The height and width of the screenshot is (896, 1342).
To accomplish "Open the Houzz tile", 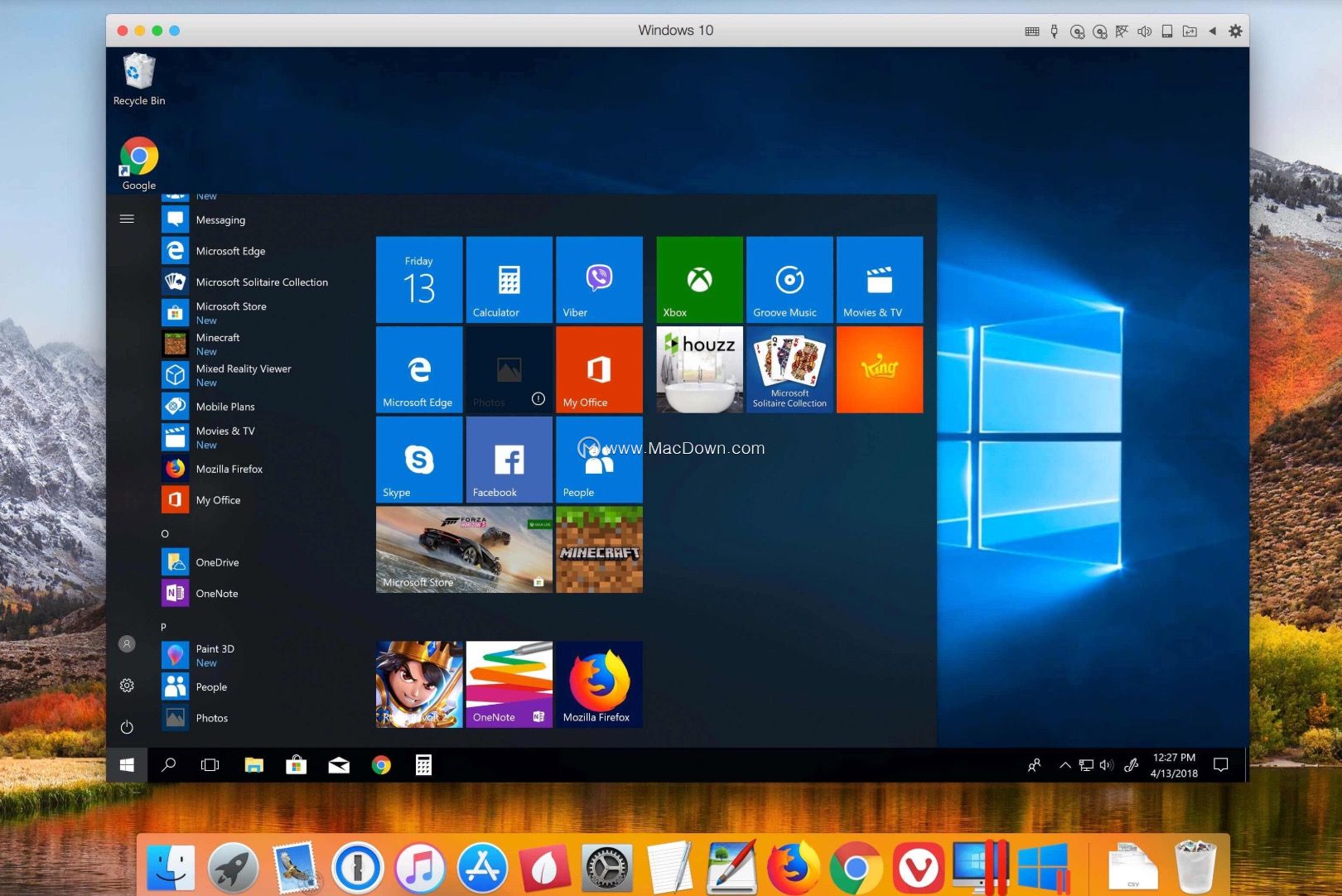I will pos(699,369).
